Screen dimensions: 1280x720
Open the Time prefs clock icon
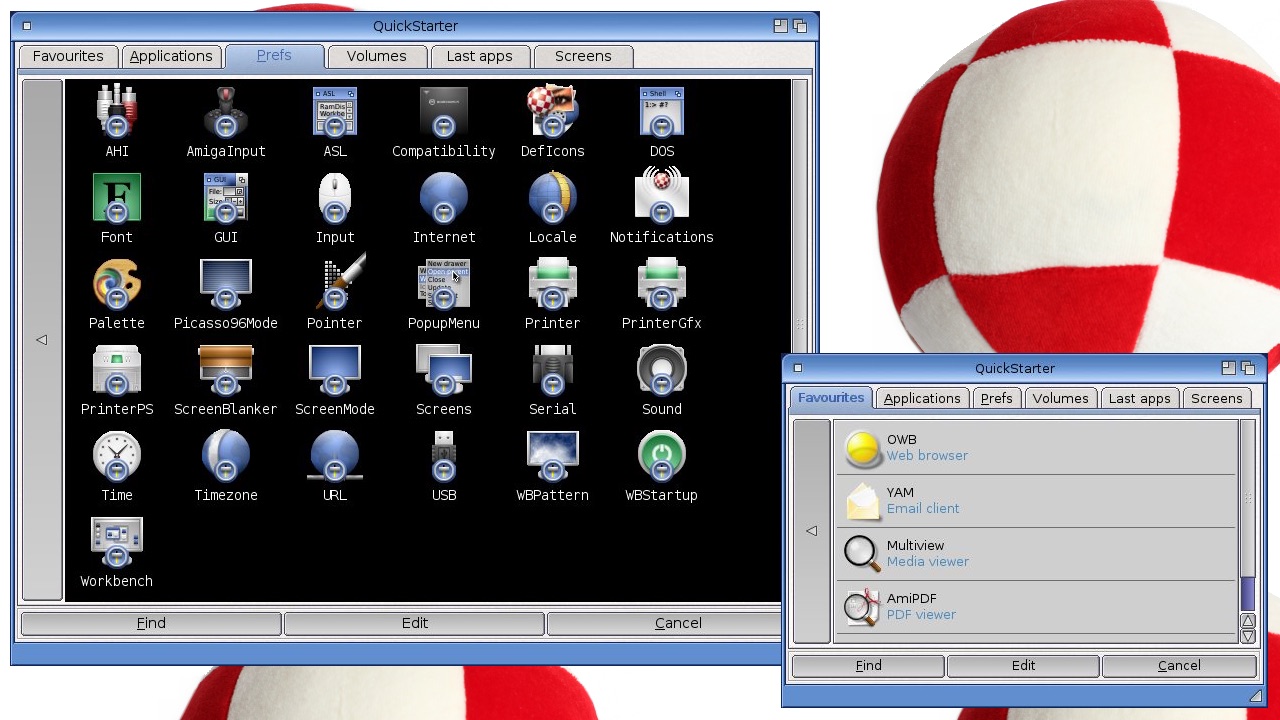pyautogui.click(x=117, y=456)
